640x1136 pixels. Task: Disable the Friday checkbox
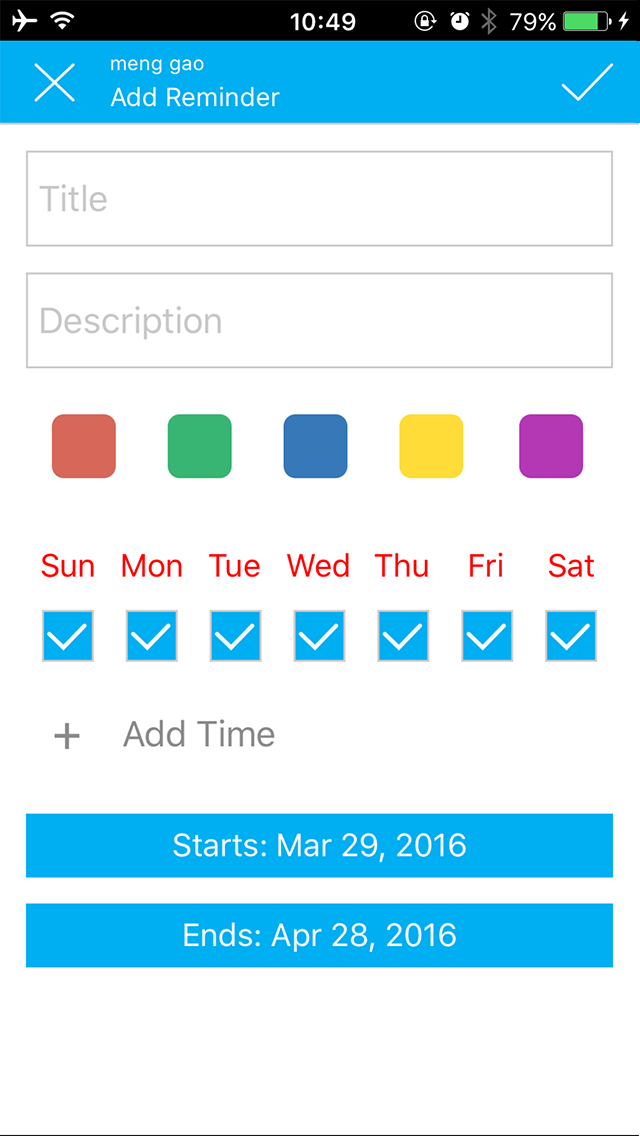pos(487,635)
